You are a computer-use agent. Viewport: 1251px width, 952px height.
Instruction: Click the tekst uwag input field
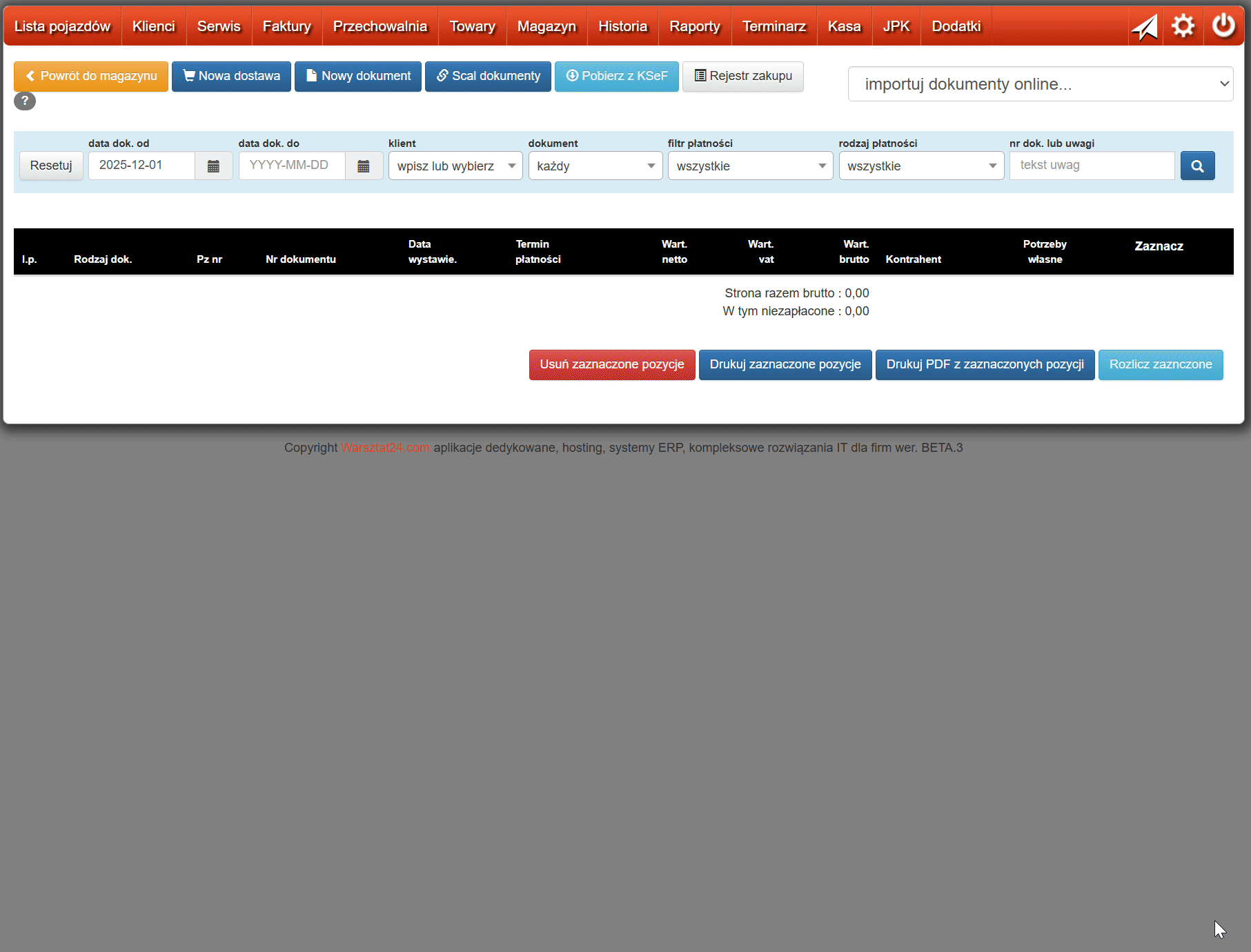(x=1092, y=165)
